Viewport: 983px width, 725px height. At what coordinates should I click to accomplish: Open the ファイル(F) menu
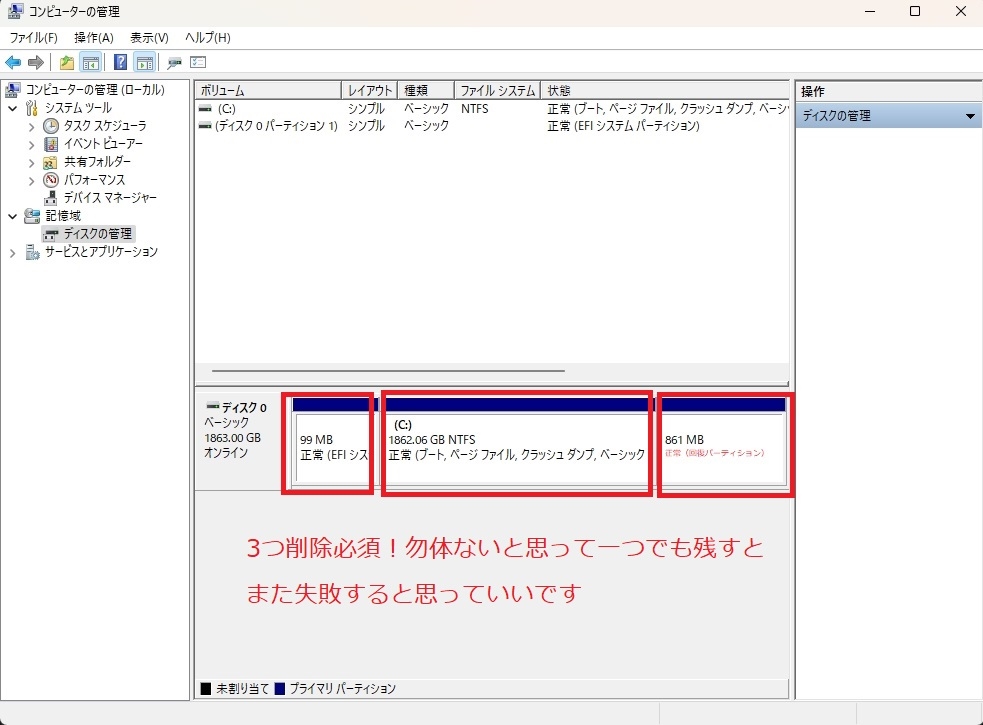coord(34,38)
